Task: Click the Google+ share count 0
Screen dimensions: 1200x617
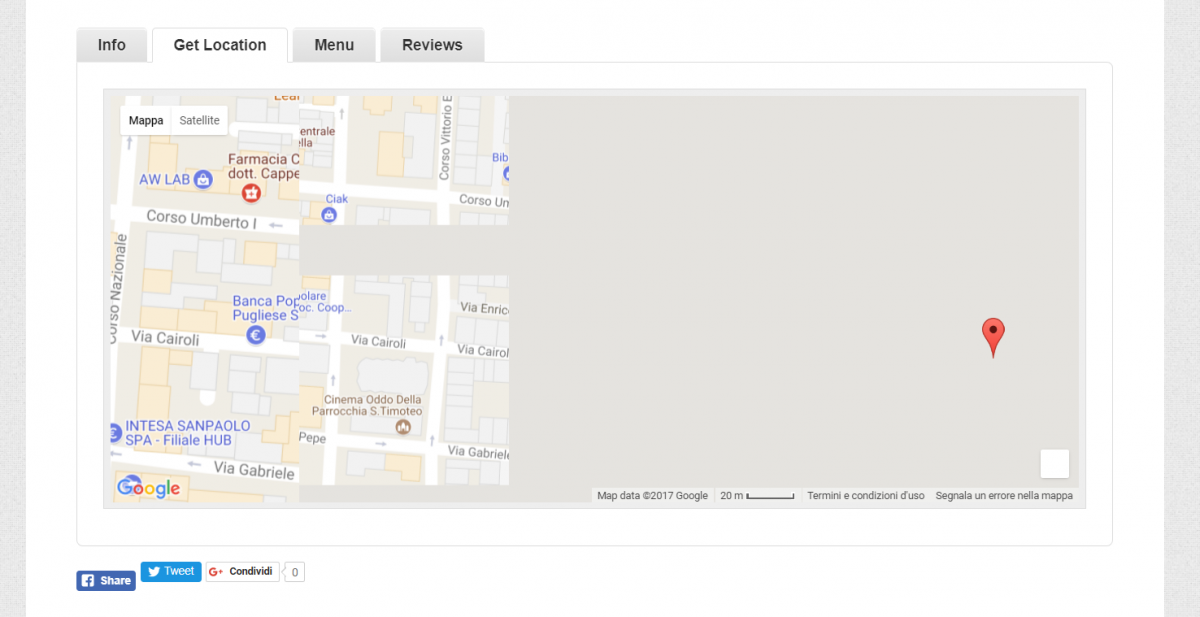Action: coord(294,573)
